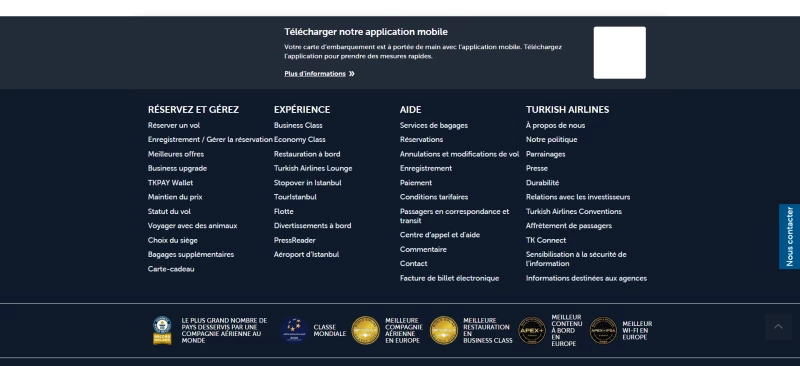Open Services de bagages link

[434, 125]
